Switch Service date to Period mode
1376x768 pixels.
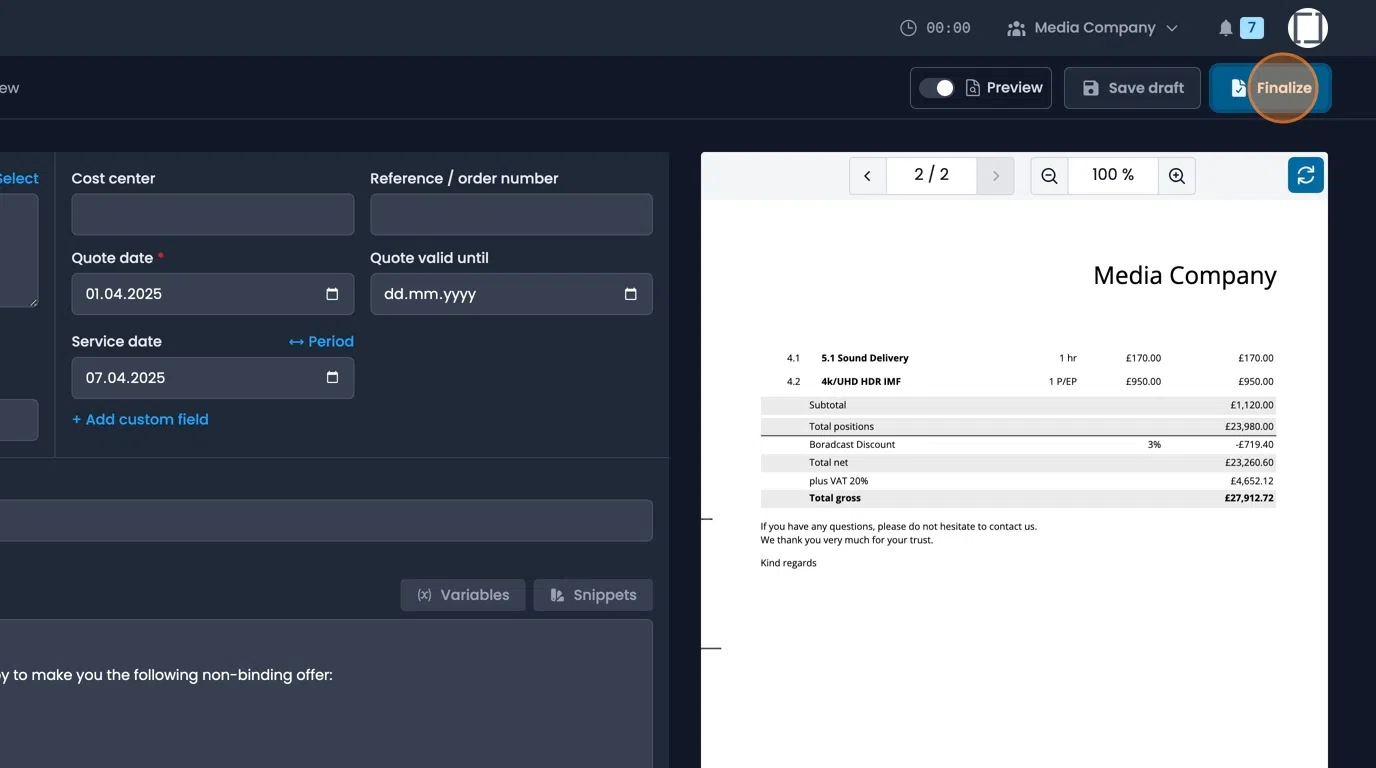(320, 341)
